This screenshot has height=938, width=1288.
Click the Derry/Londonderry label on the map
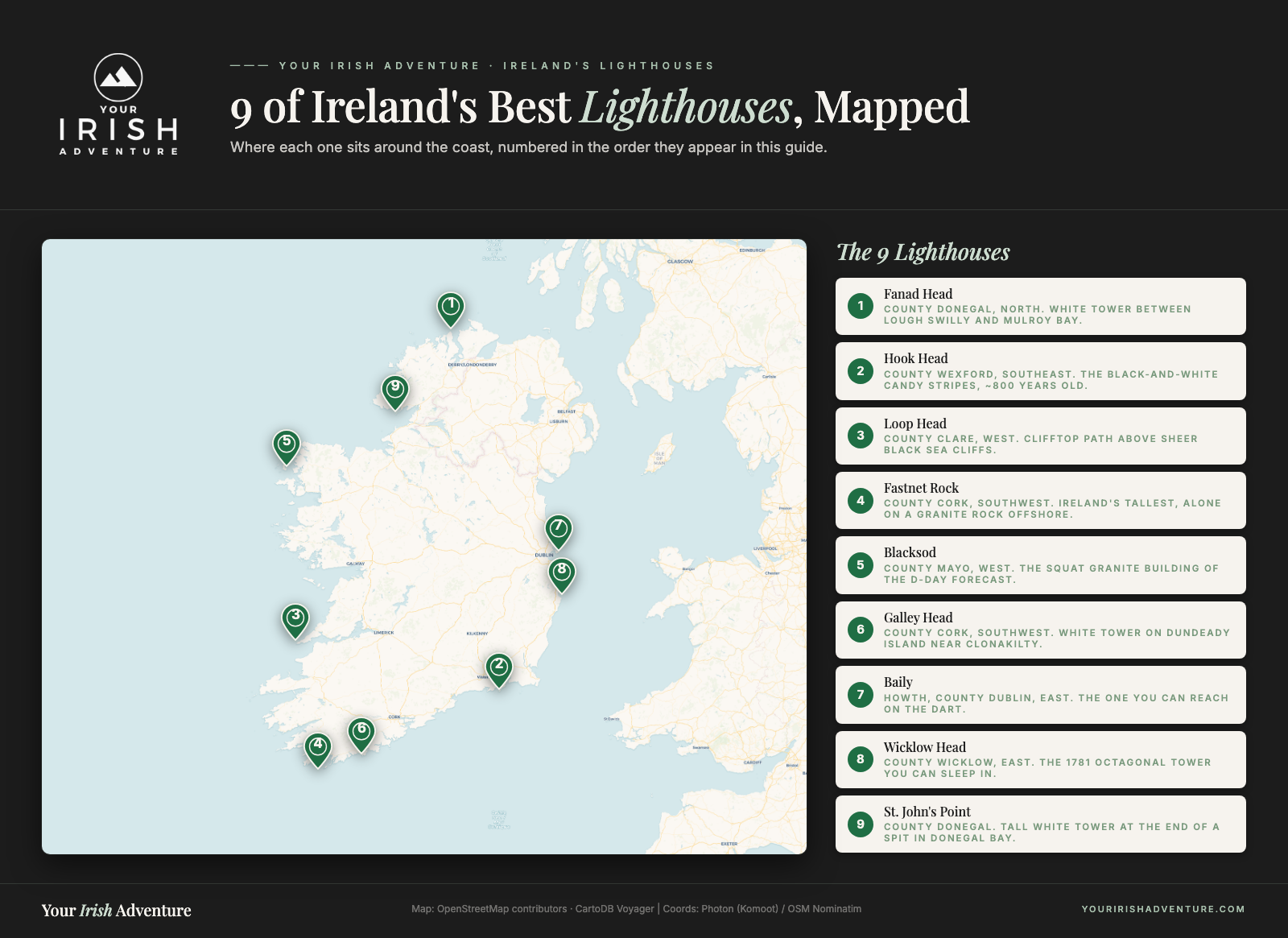pyautogui.click(x=473, y=365)
